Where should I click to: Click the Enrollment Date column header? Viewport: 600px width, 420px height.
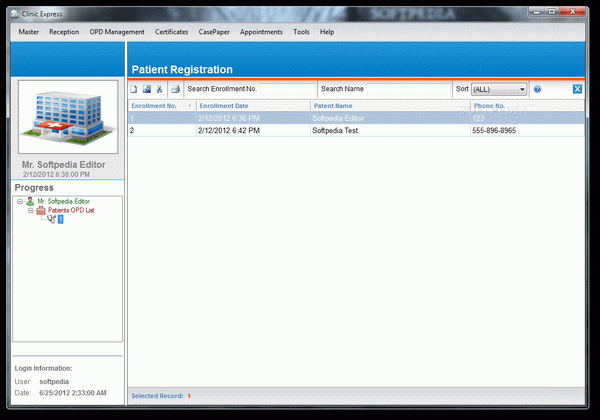253,106
